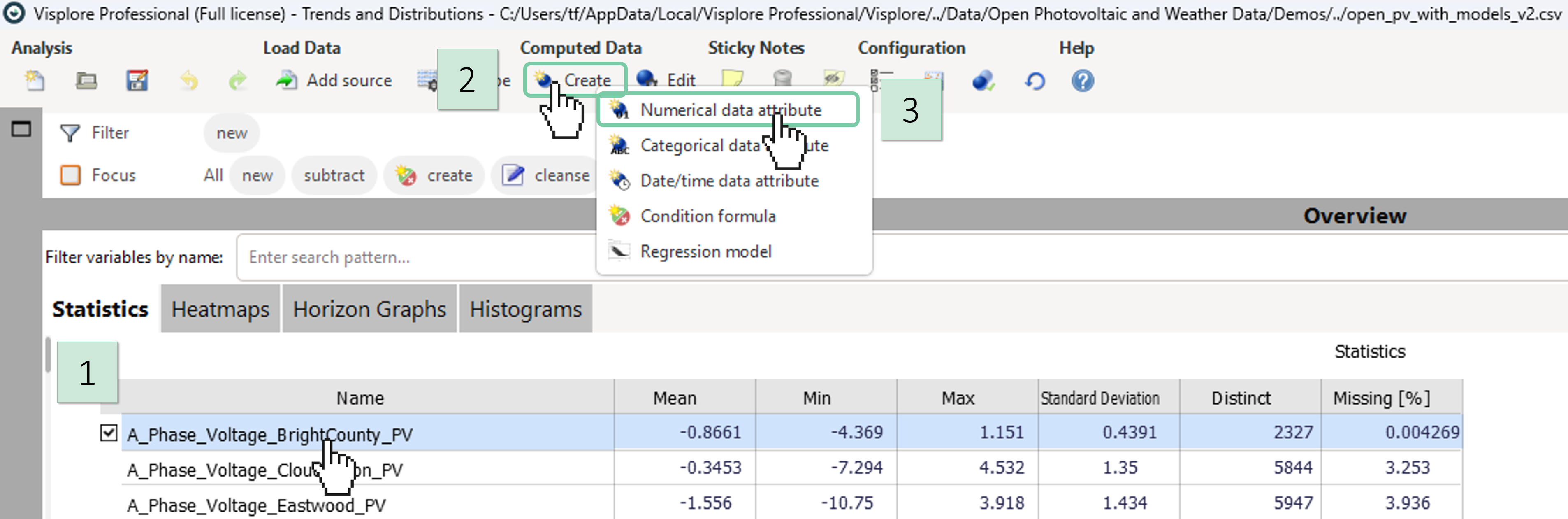The image size is (1568, 519).
Task: Sort by the Name column header
Action: (x=360, y=398)
